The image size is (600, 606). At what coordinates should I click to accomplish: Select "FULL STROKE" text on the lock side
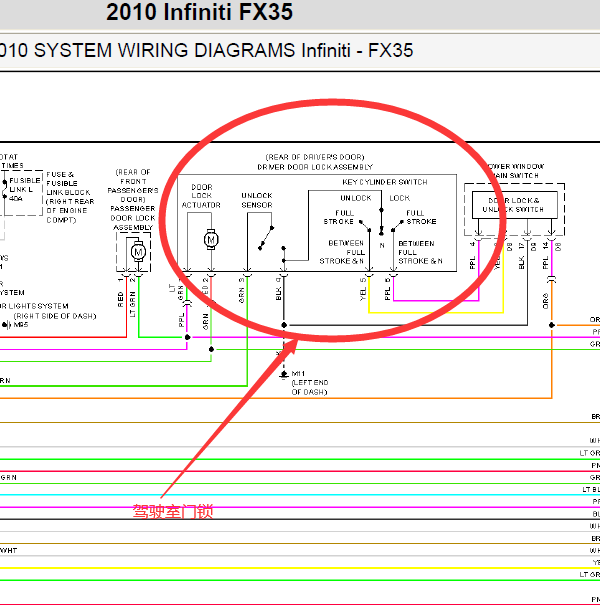click(x=421, y=217)
